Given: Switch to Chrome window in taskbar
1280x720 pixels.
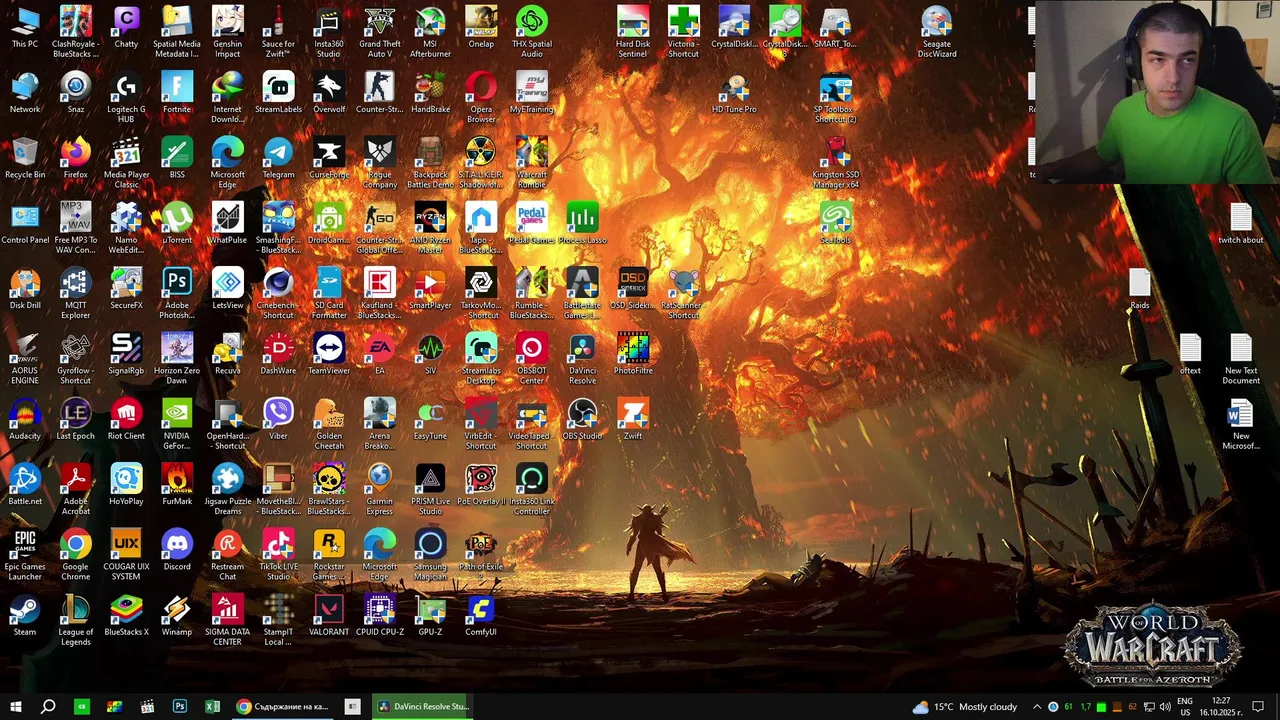Looking at the screenshot, I should pos(283,707).
